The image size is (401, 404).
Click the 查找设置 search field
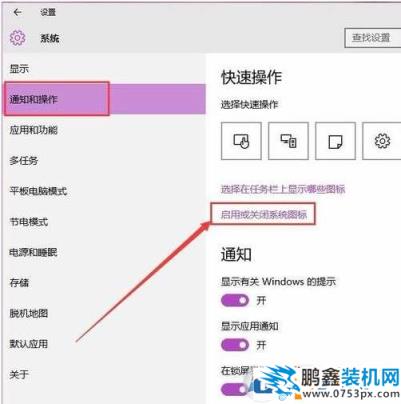[x=373, y=38]
